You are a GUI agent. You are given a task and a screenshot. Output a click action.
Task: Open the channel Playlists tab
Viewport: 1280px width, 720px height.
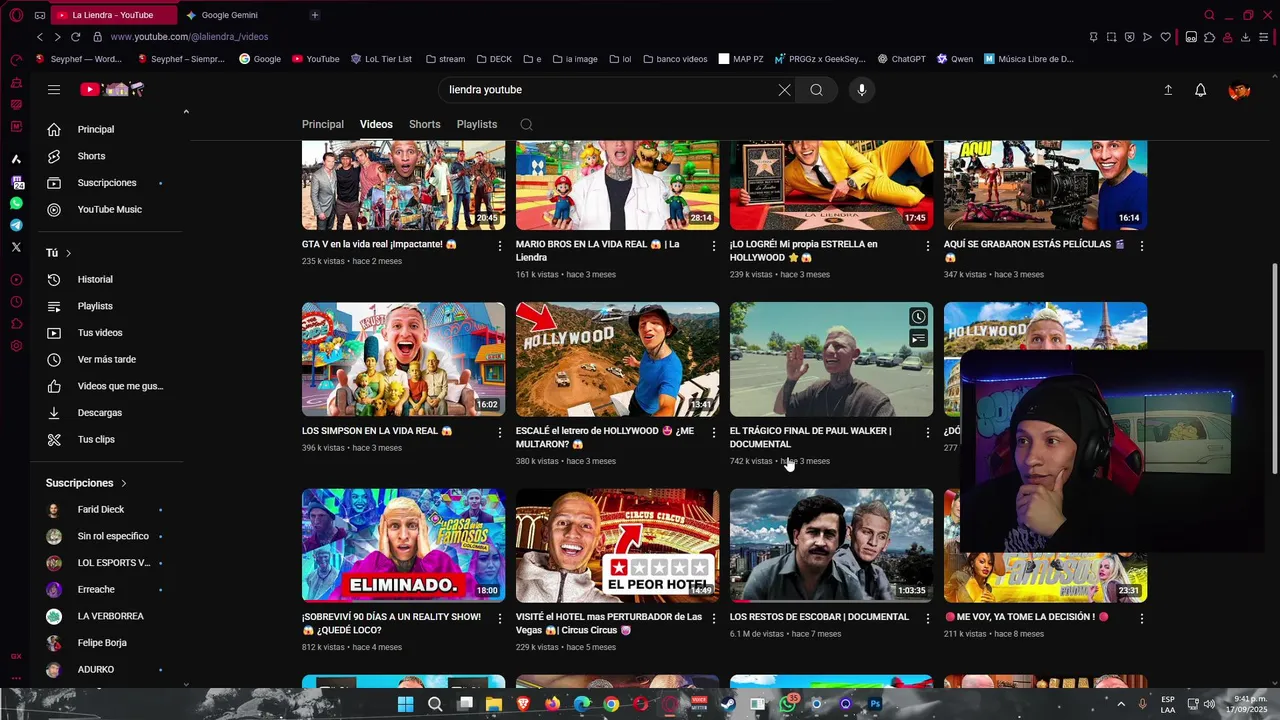click(x=477, y=124)
